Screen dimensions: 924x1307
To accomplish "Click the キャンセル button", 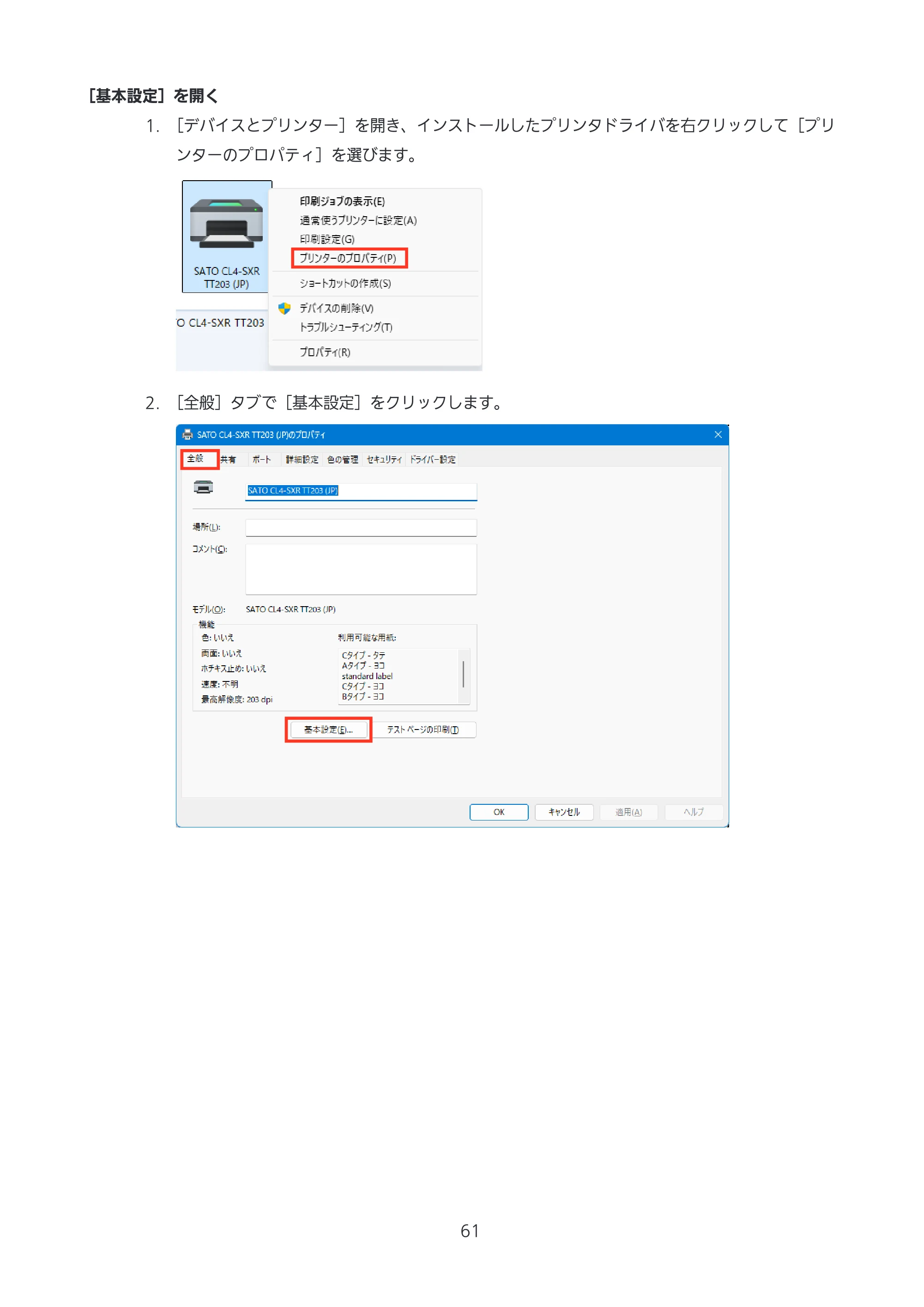I will 564,812.
